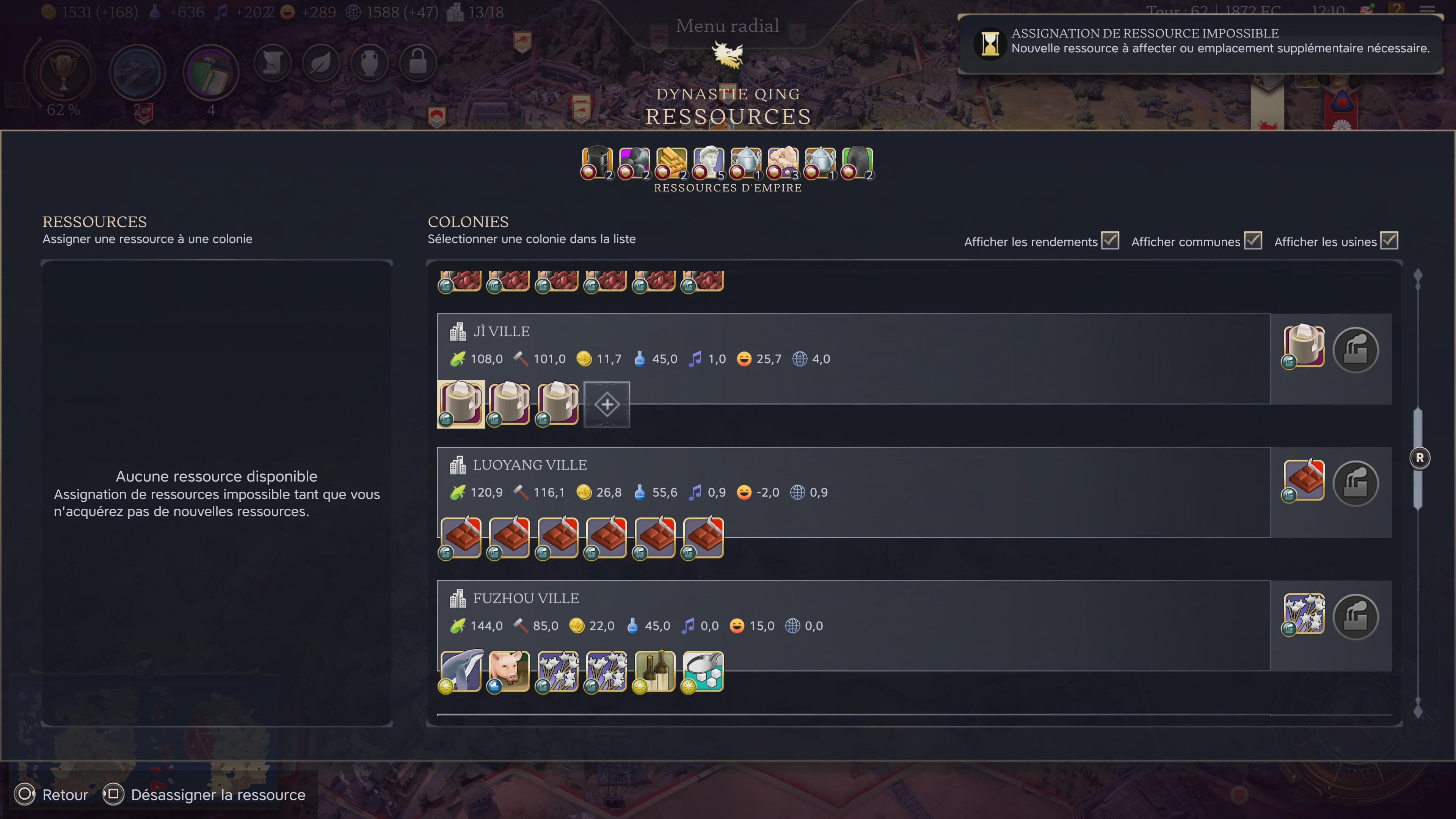Toggle the Afficher communes checkbox
The height and width of the screenshot is (819, 1456).
(1253, 240)
